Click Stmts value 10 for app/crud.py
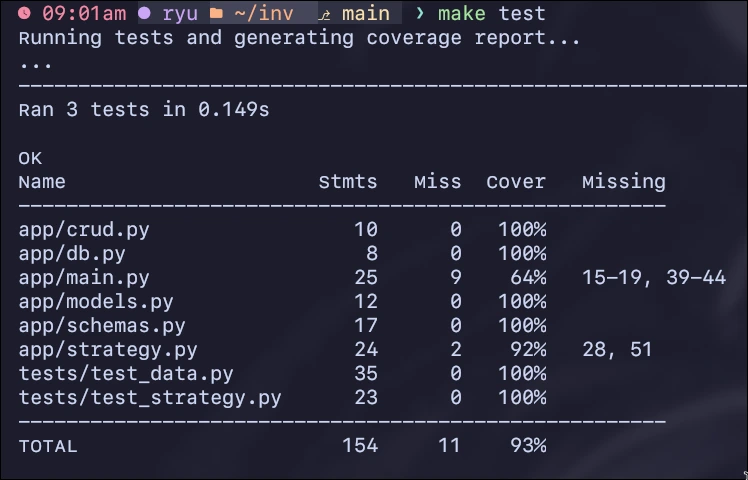The image size is (748, 480). click(366, 230)
